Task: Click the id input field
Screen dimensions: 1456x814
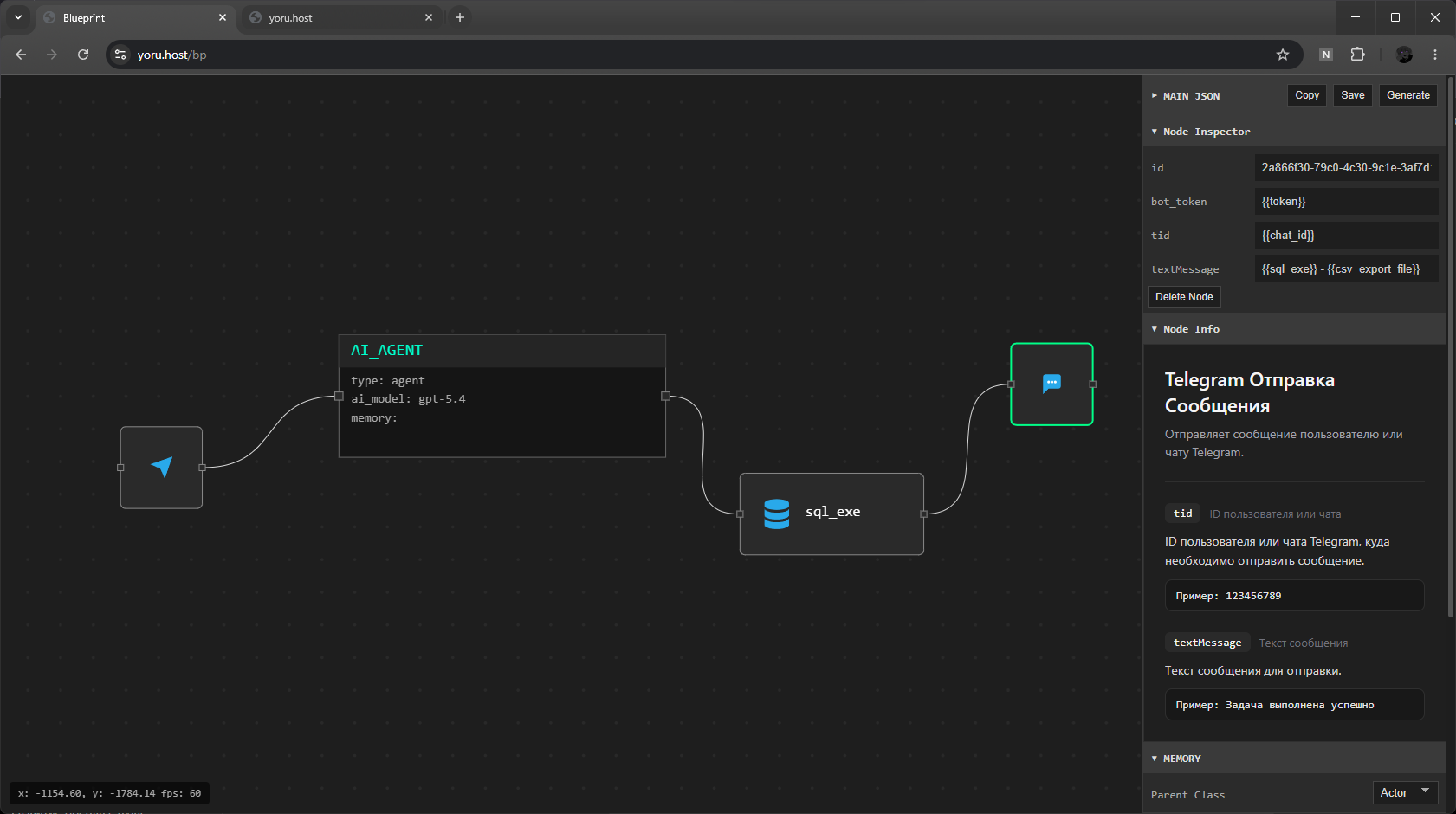Action: tap(1346, 167)
